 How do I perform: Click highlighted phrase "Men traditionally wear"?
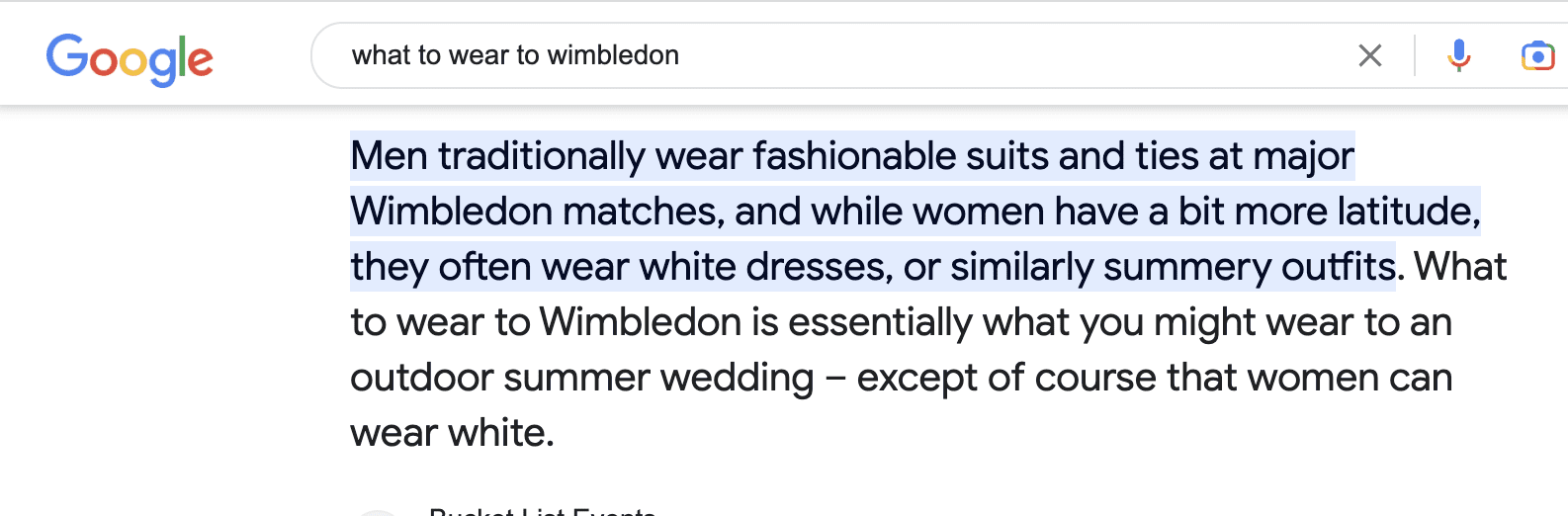546,156
